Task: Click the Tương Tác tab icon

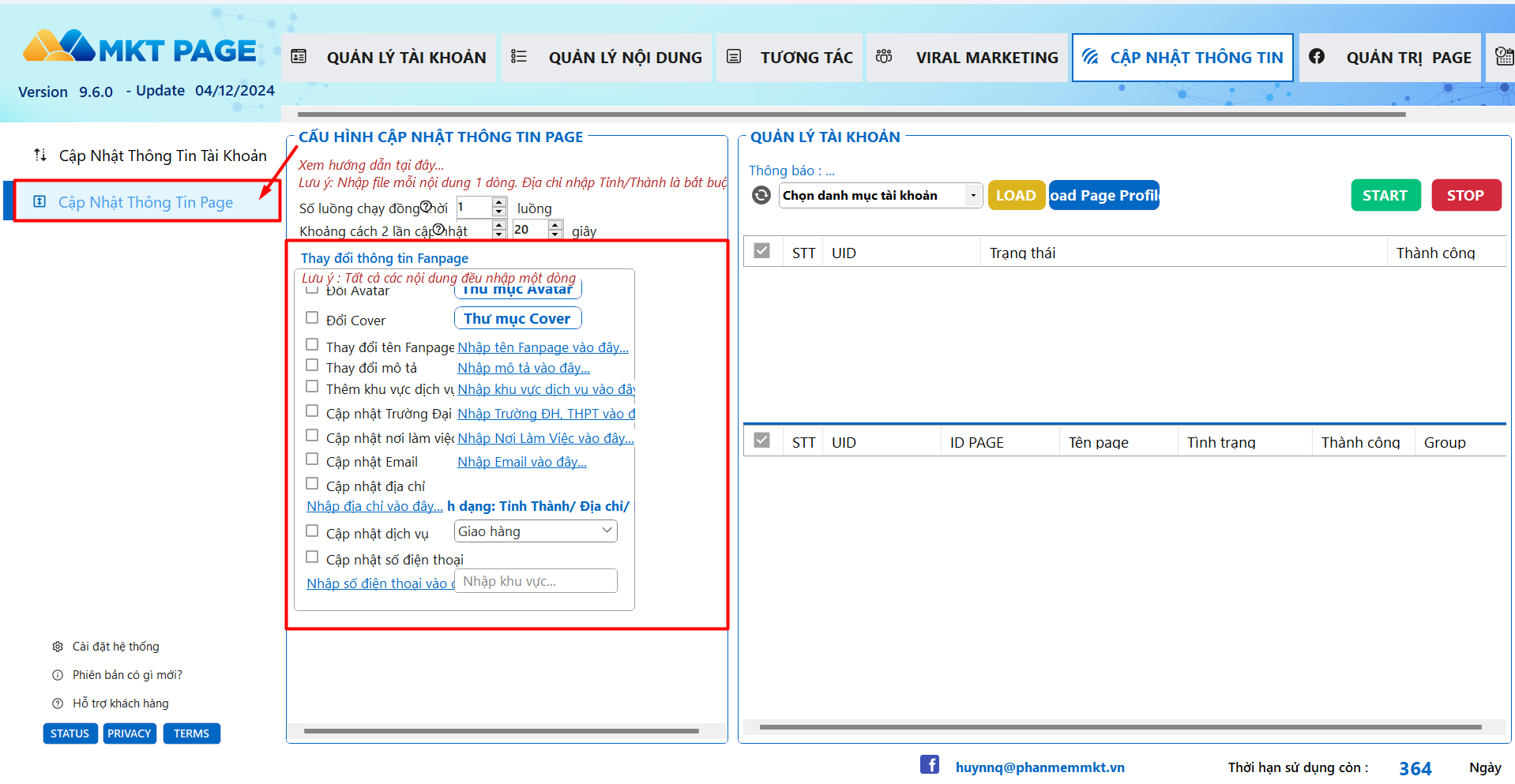Action: (x=734, y=56)
